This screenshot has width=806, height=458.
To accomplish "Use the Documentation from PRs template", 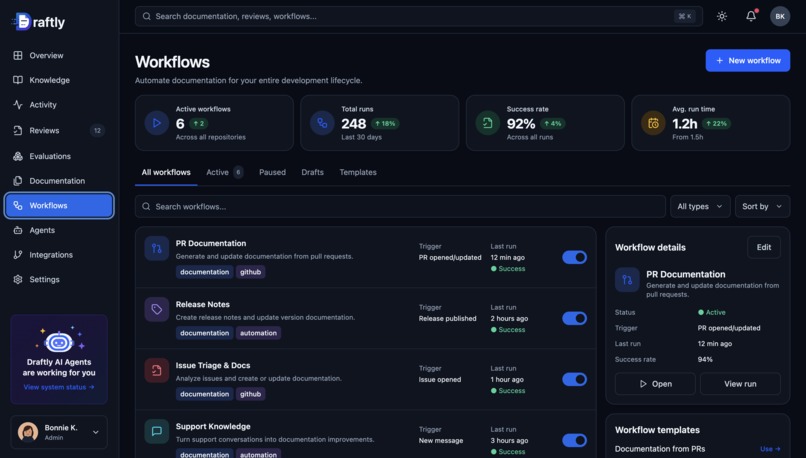I will pyautogui.click(x=770, y=449).
